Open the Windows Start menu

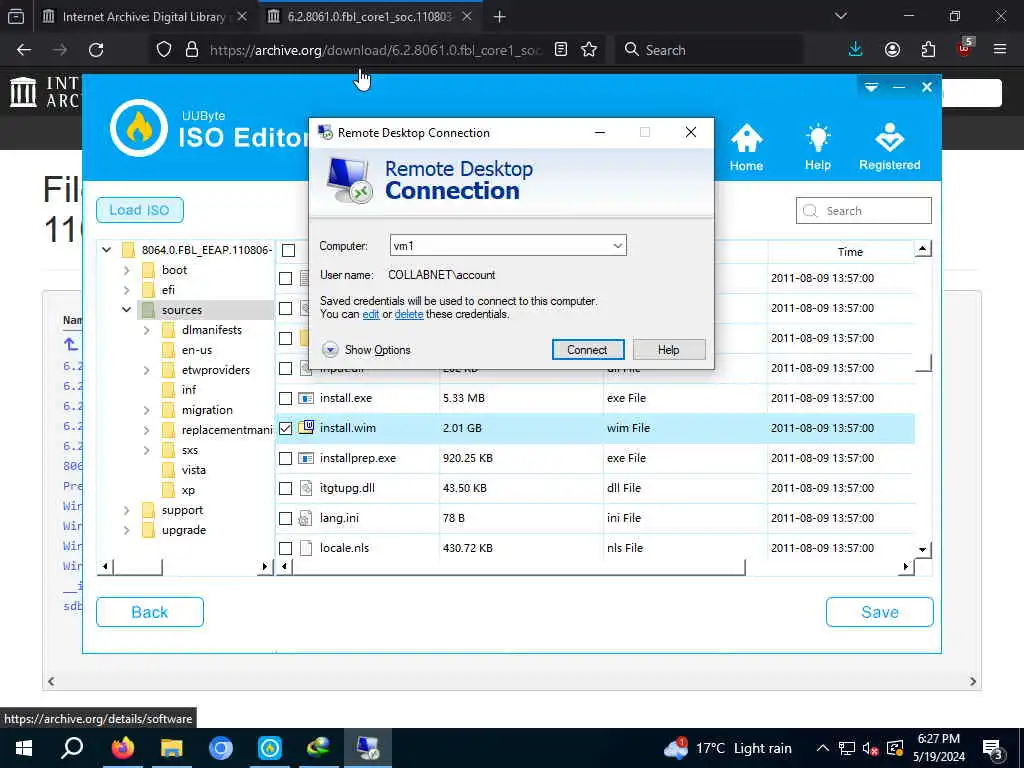click(x=24, y=748)
